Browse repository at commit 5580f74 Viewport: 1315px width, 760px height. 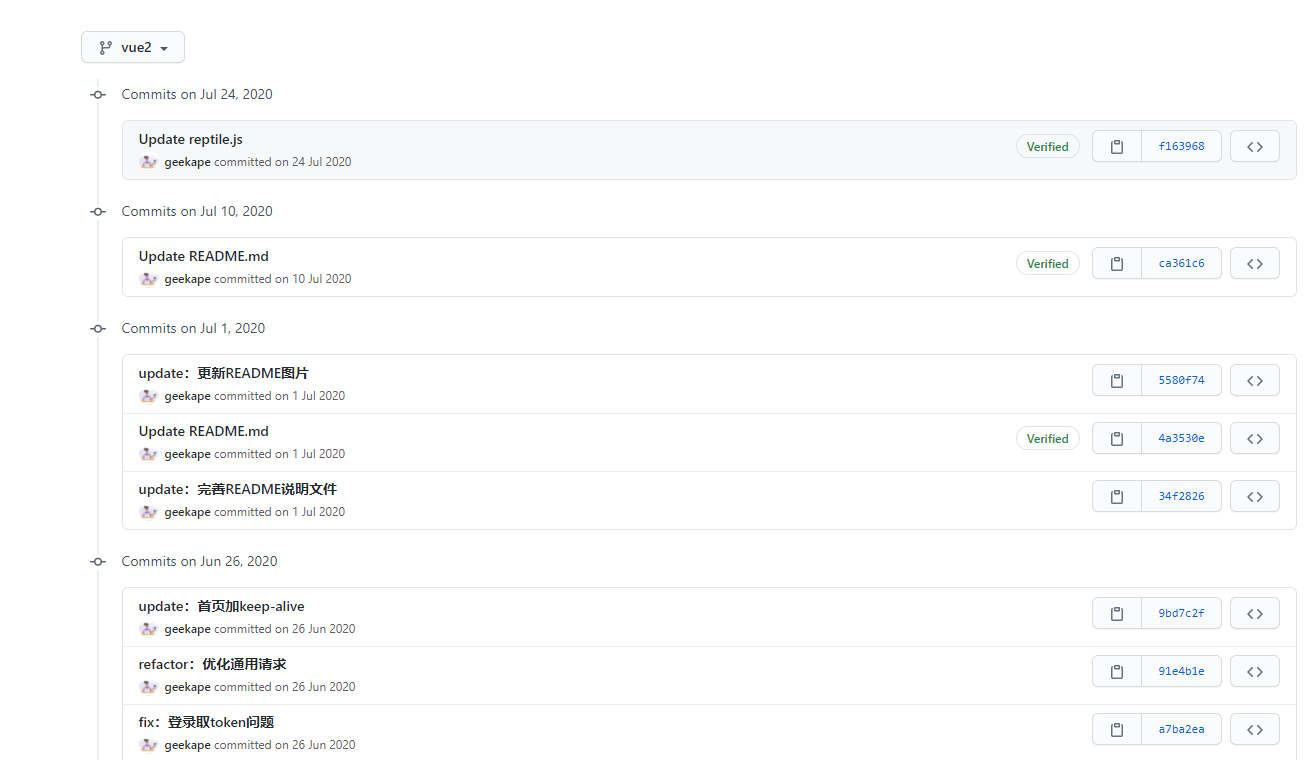tap(1255, 380)
